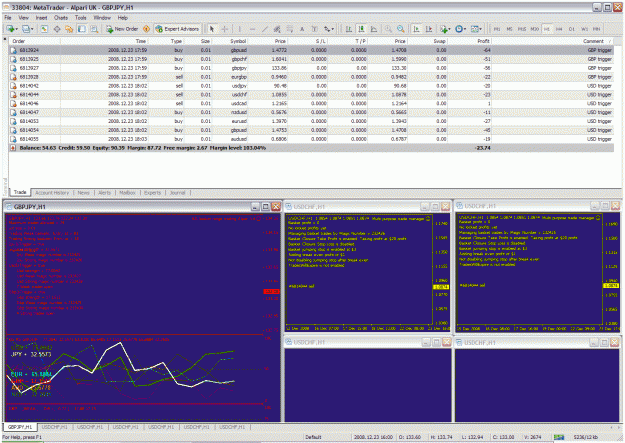Toggle Chart Shift option
The height and width of the screenshot is (443, 625).
(x=429, y=29)
